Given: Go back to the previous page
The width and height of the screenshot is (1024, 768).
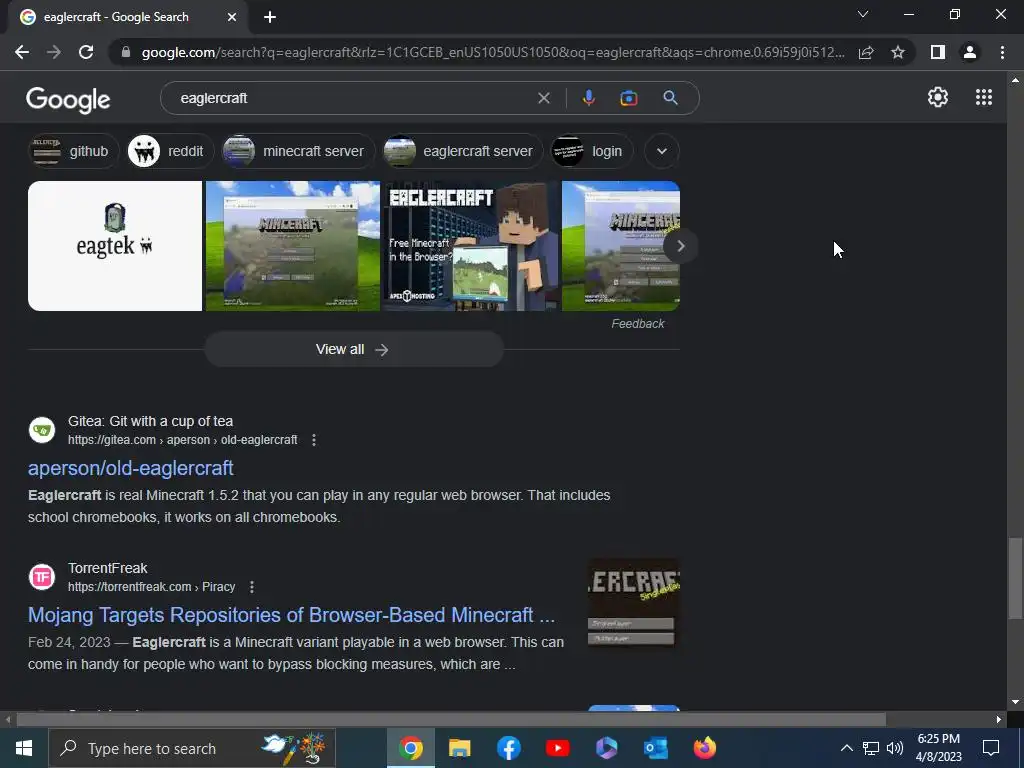Looking at the screenshot, I should click(22, 52).
